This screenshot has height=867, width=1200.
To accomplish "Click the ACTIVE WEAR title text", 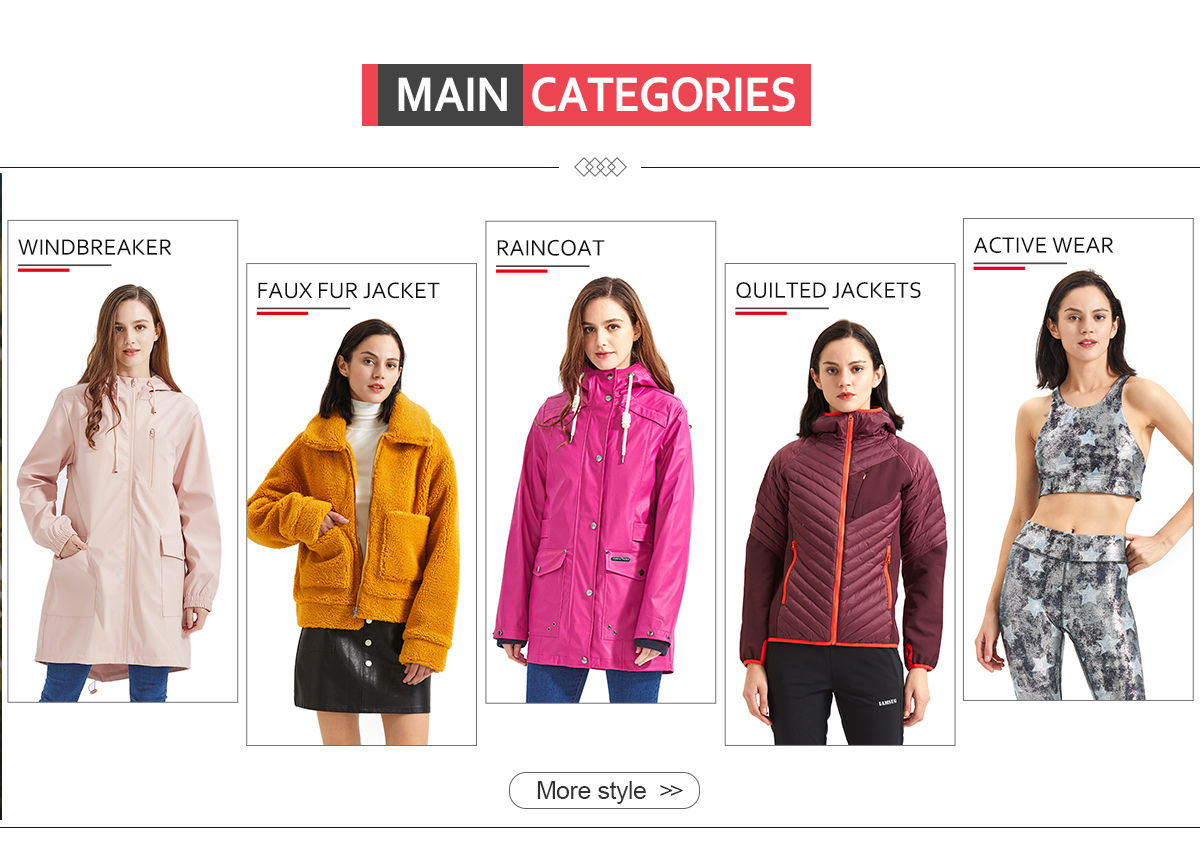I will (x=1043, y=246).
